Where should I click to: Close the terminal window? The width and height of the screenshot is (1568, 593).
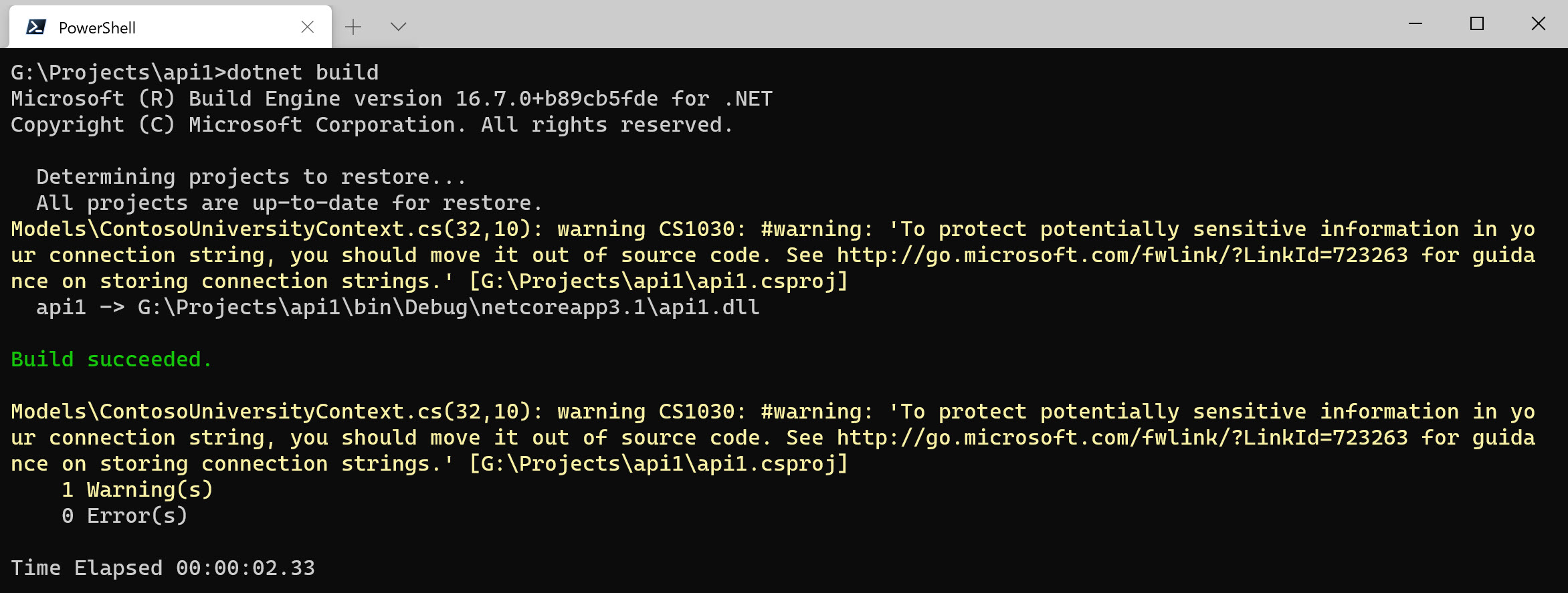[x=1538, y=24]
